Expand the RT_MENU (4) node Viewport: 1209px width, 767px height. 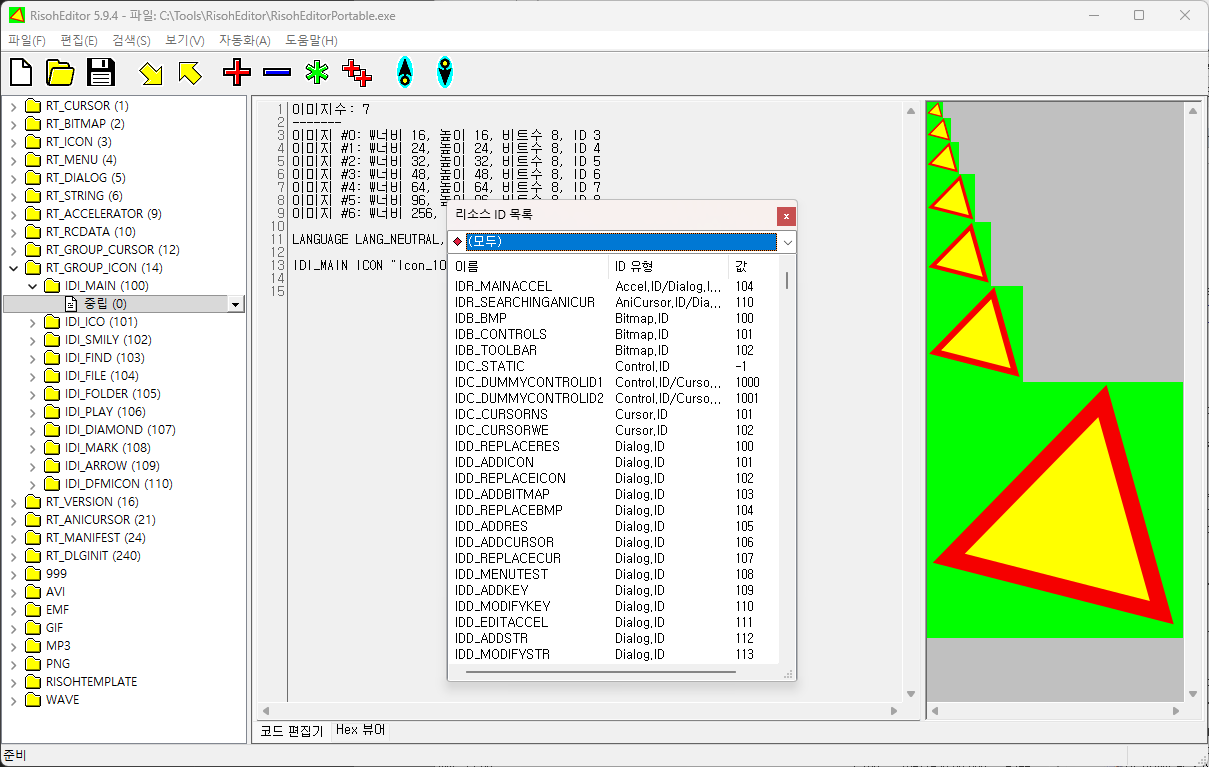pyautogui.click(x=13, y=160)
